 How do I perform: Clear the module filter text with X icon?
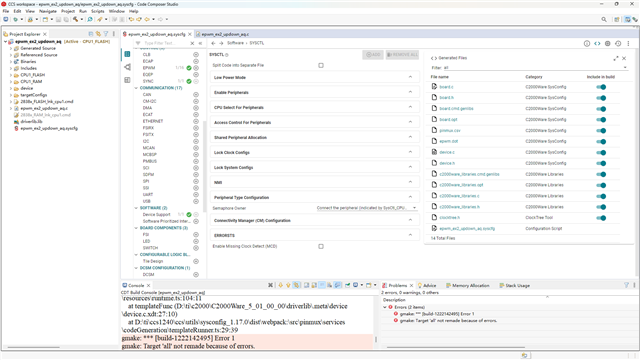click(x=192, y=43)
